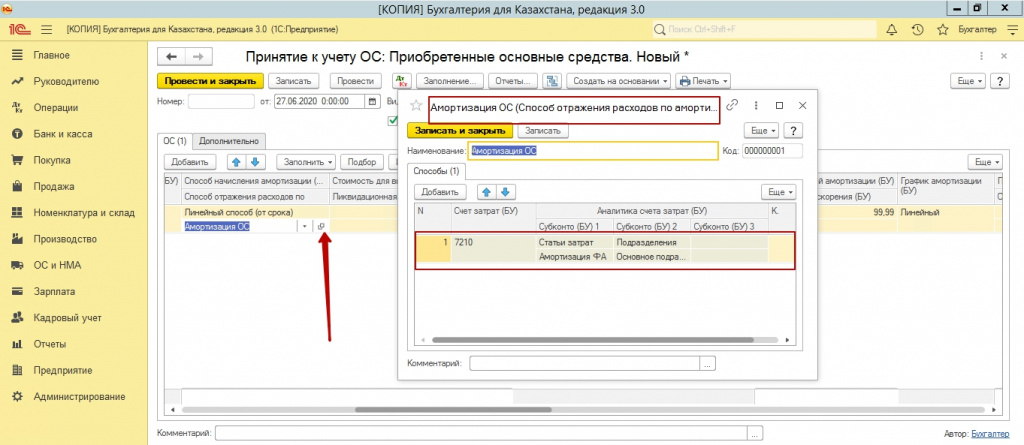
Task: Click the Отчеты... toolbar button
Action: point(513,81)
